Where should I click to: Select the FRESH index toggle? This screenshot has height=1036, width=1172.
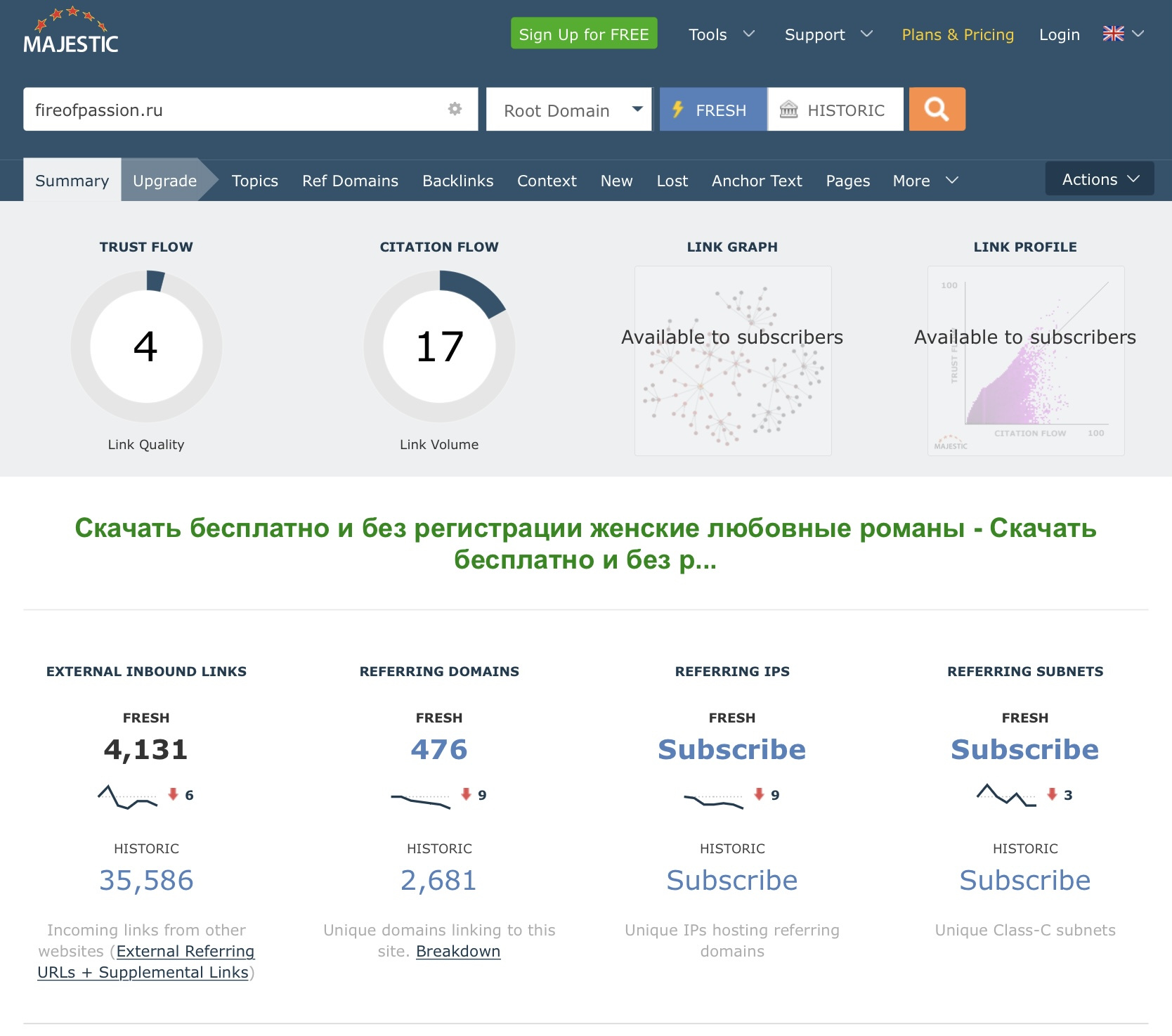tap(713, 109)
